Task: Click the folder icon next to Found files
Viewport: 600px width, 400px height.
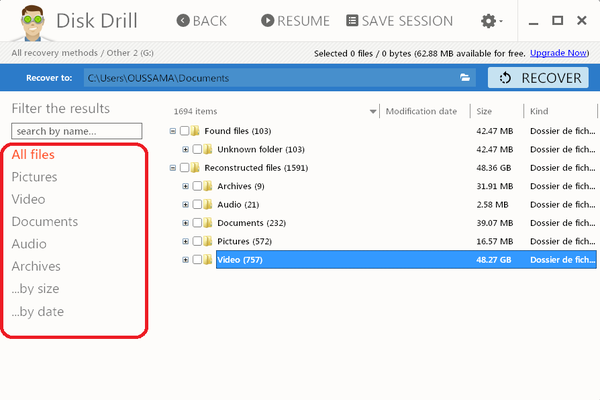Action: pos(196,131)
